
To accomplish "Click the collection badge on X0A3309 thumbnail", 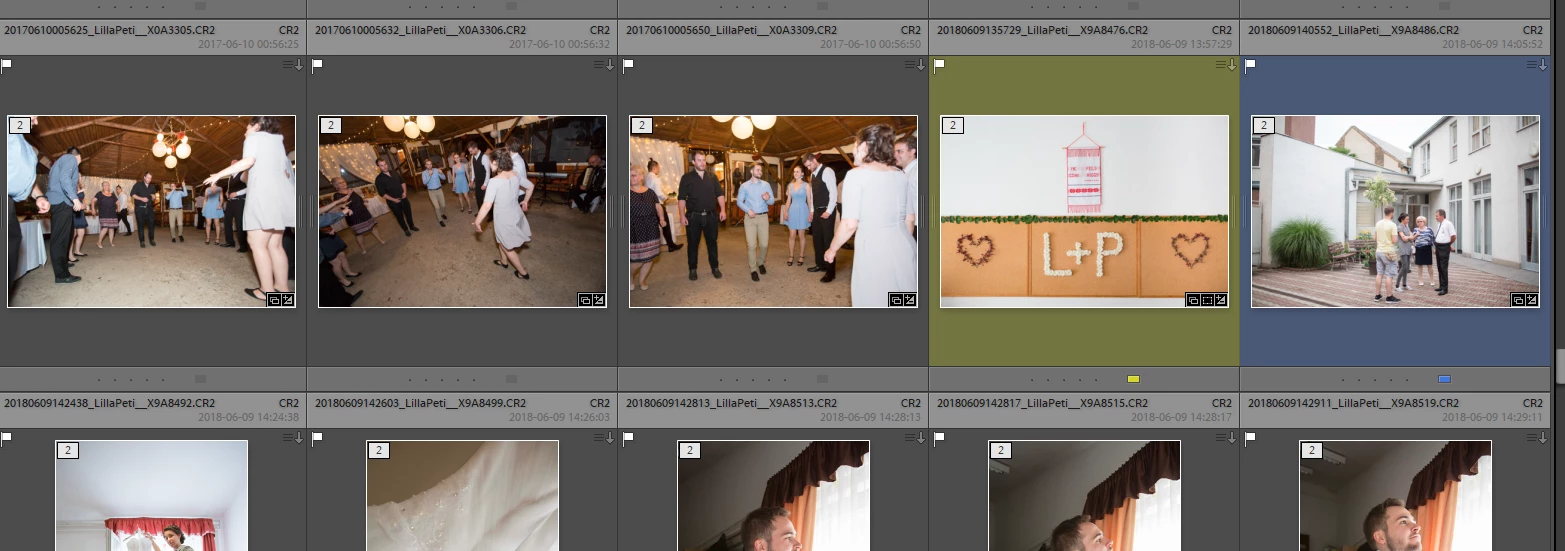I will click(x=897, y=299).
